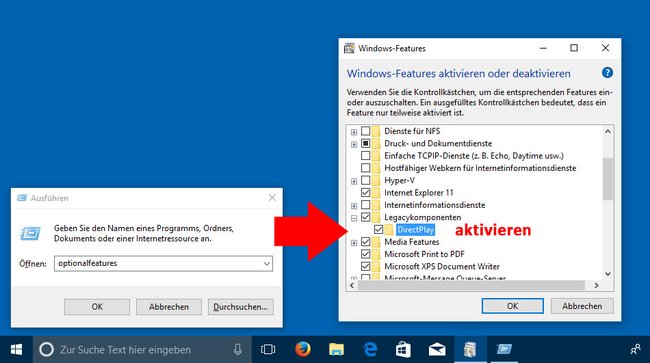The image size is (650, 363).
Task: Open Firefox from the taskbar
Action: click(303, 349)
